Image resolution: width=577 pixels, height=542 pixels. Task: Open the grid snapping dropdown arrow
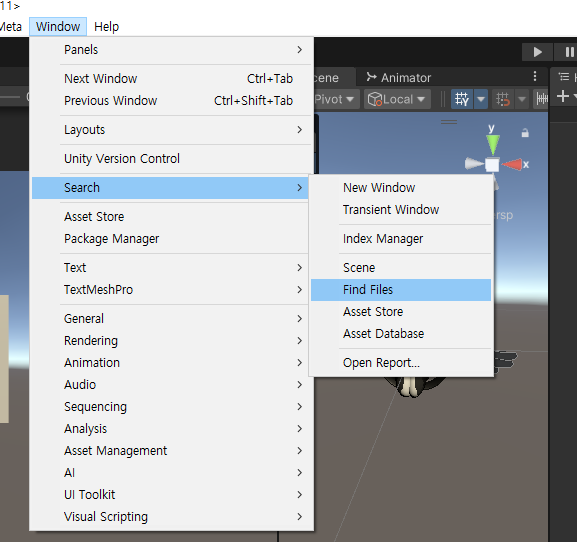(522, 99)
